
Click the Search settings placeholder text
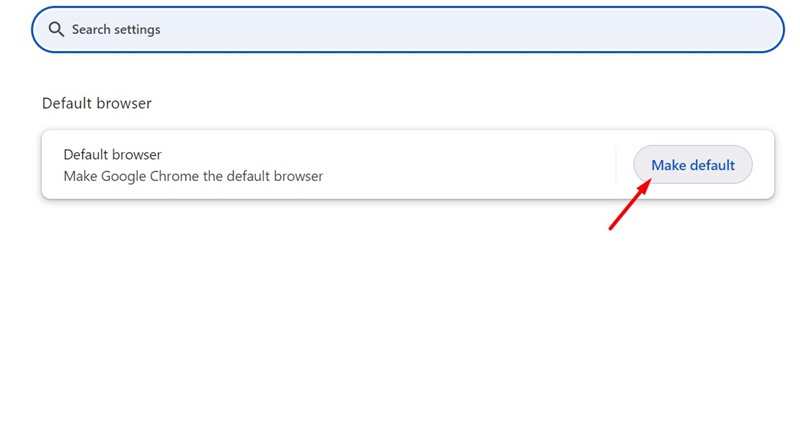coord(116,30)
